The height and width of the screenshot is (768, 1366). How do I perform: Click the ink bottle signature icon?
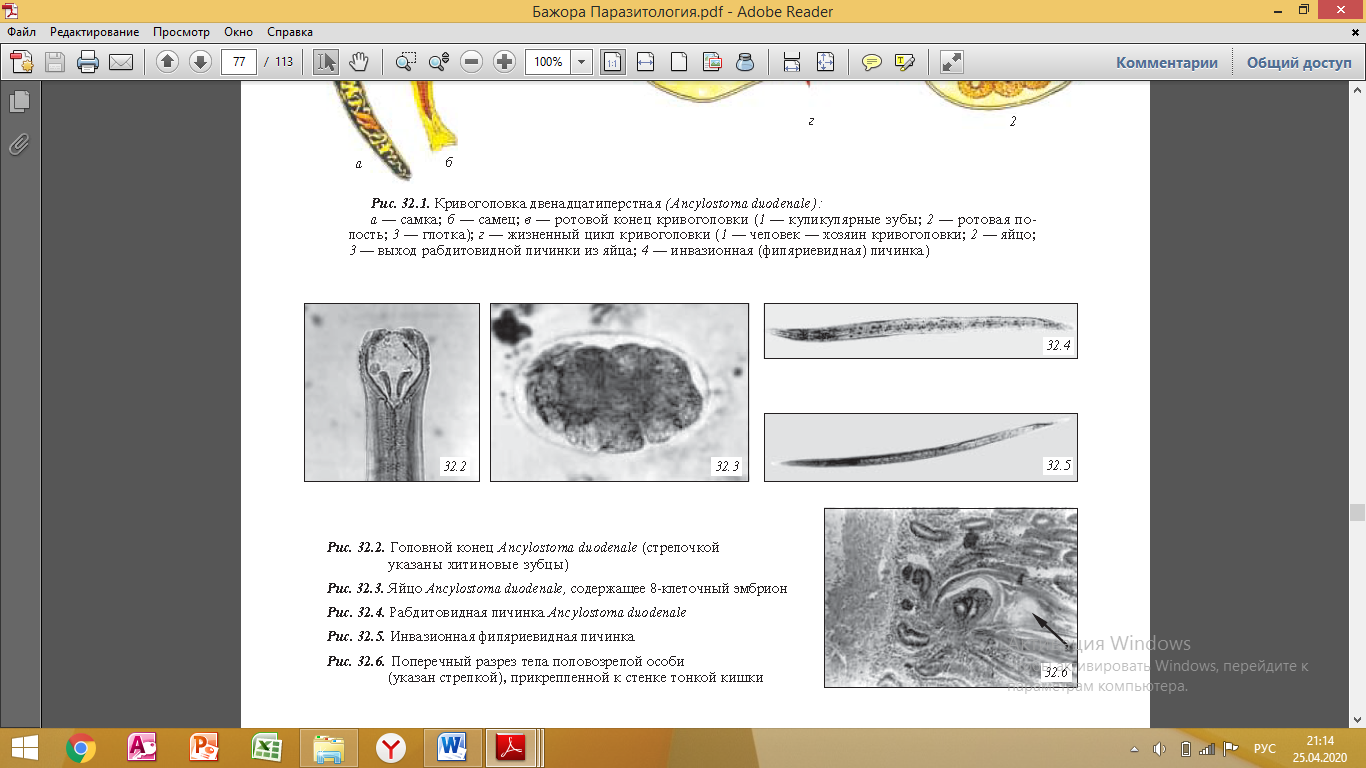[745, 62]
